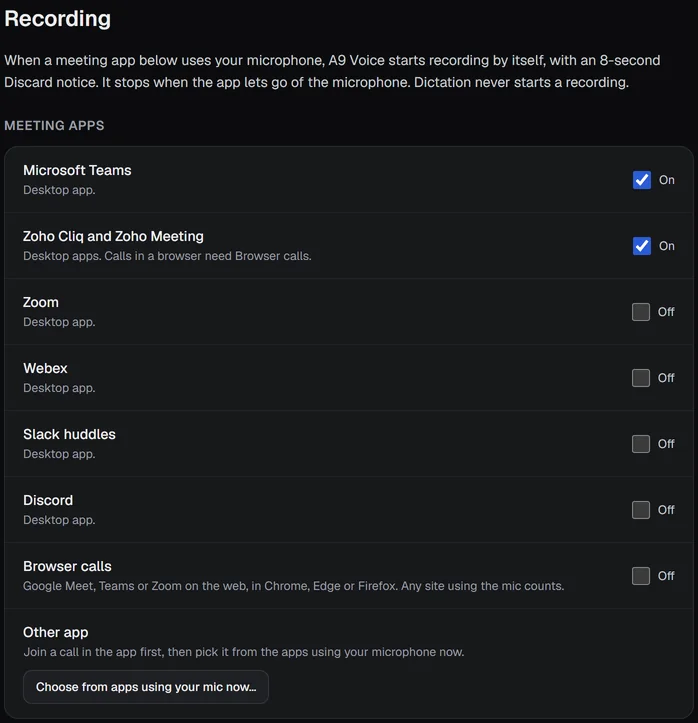Viewport: 698px width, 723px height.
Task: Click the Zoho Cliq and Zoho Meeting title
Action: 113,236
